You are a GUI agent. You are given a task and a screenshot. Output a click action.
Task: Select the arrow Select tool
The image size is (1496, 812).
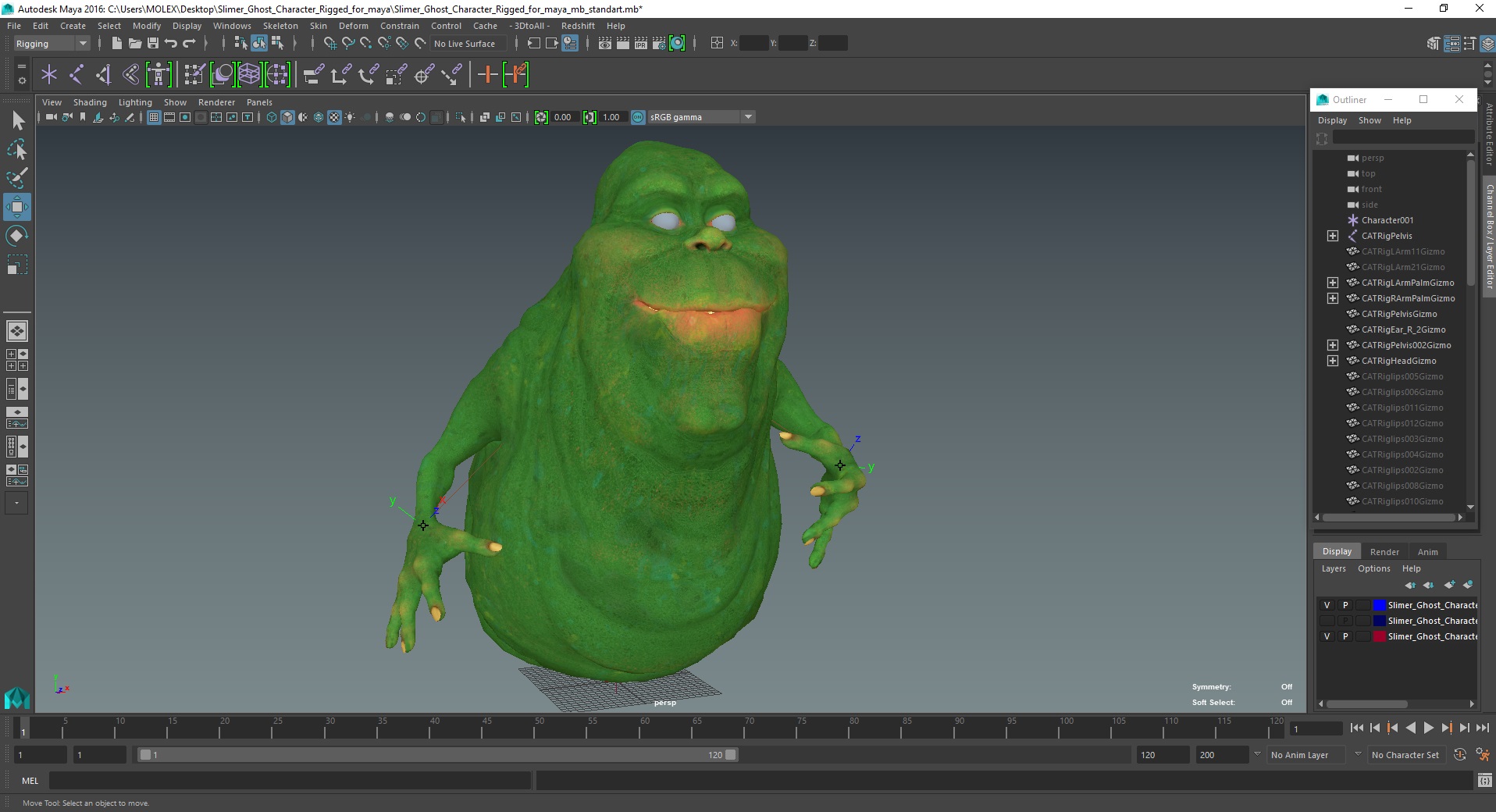[17, 120]
